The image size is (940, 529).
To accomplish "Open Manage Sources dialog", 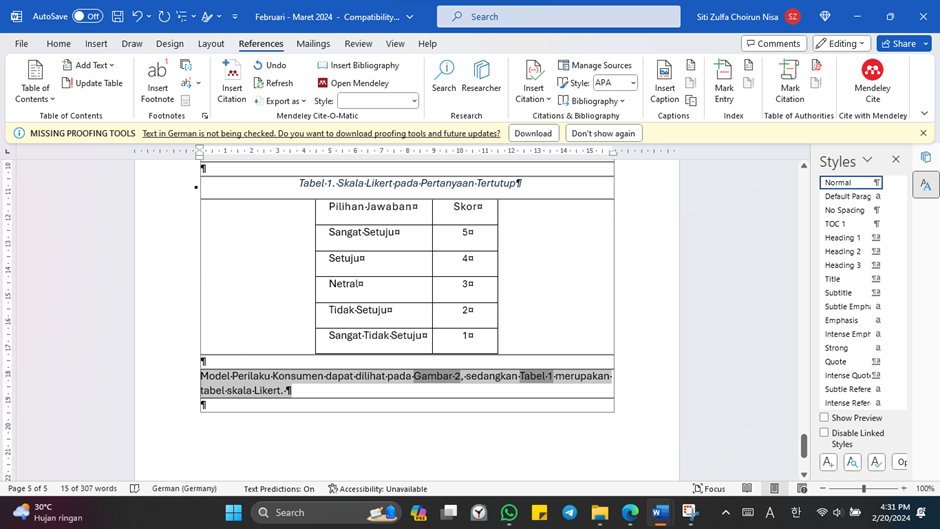I will [x=595, y=65].
